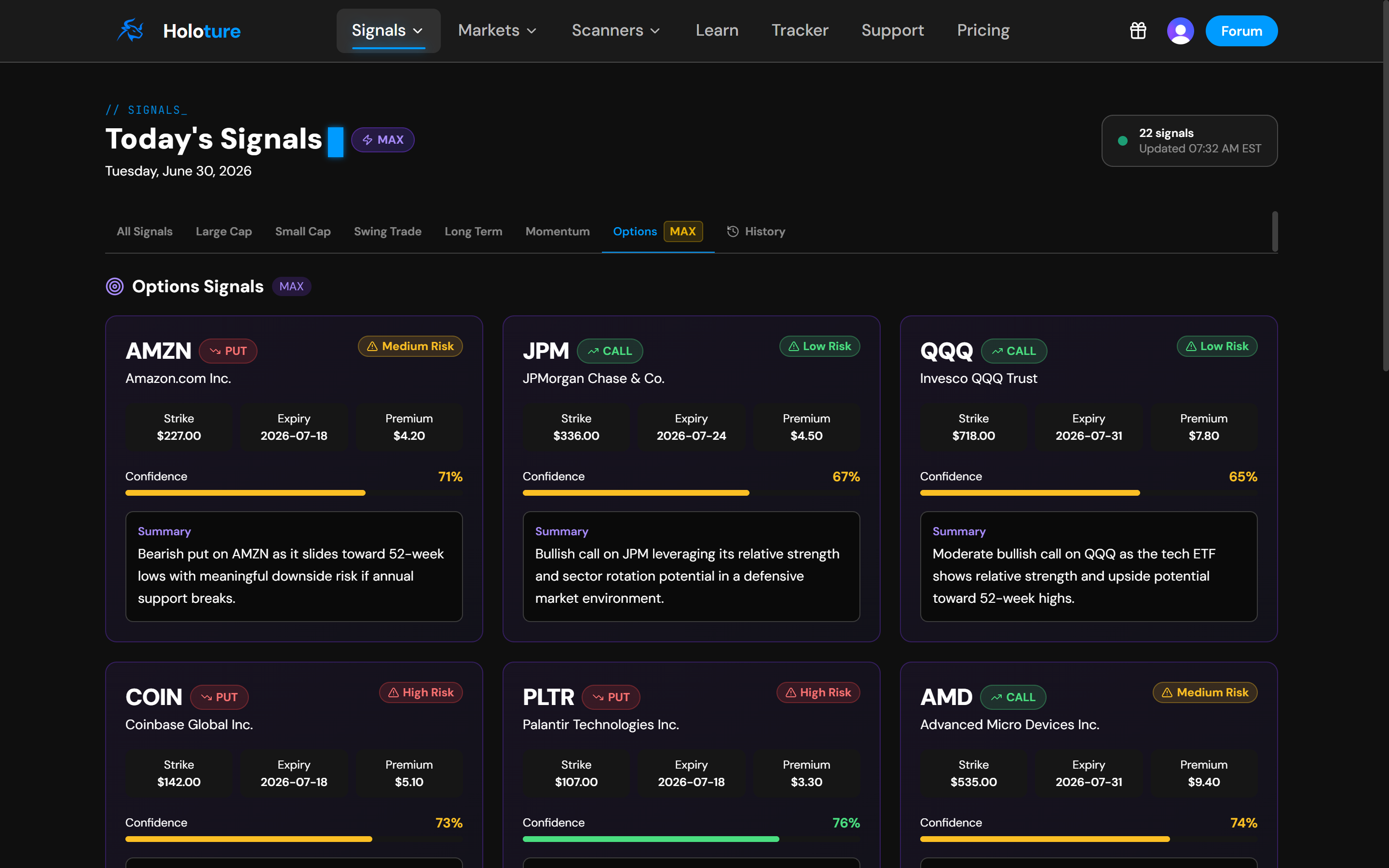Click the AMZN ticker heading
Viewport: 1389px width, 868px height.
click(158, 351)
